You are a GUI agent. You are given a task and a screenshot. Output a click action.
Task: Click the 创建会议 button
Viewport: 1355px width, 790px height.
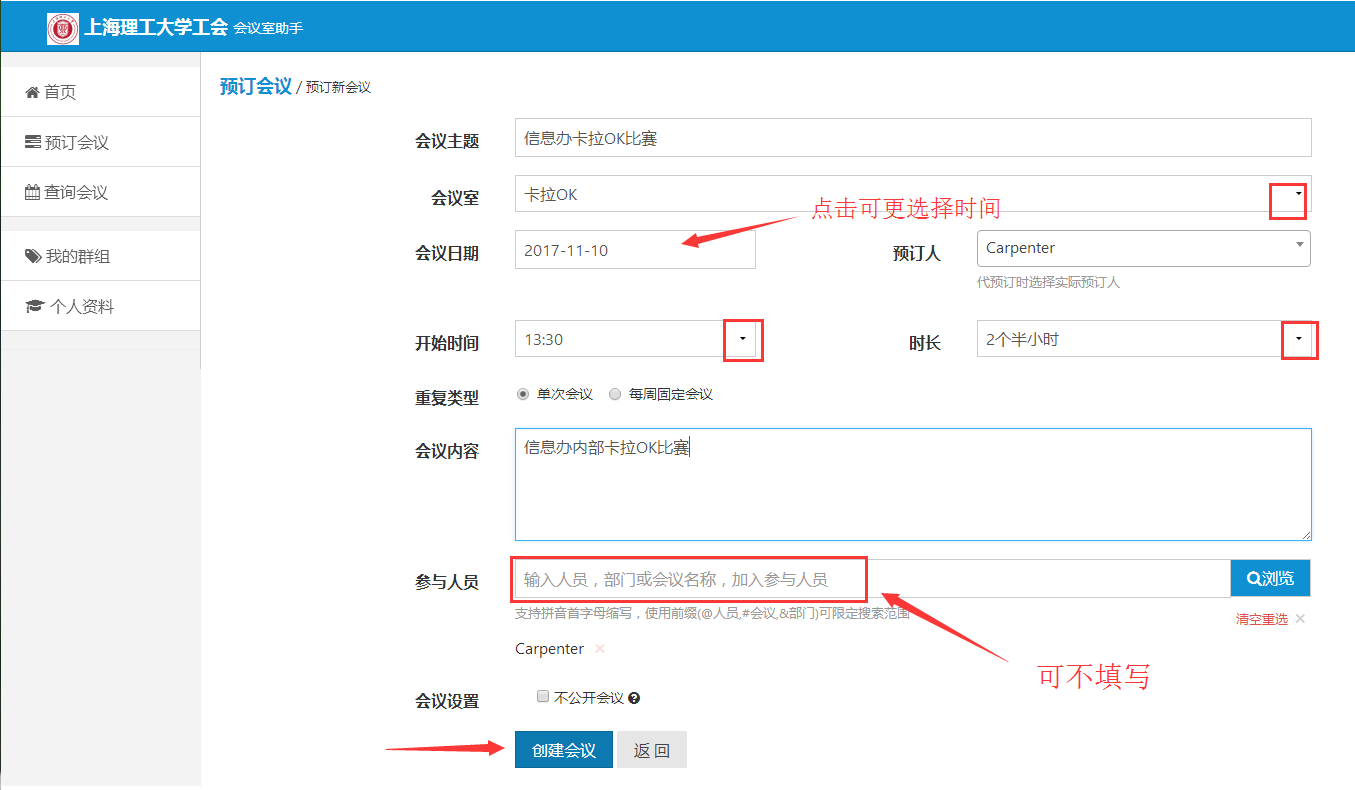pos(564,750)
